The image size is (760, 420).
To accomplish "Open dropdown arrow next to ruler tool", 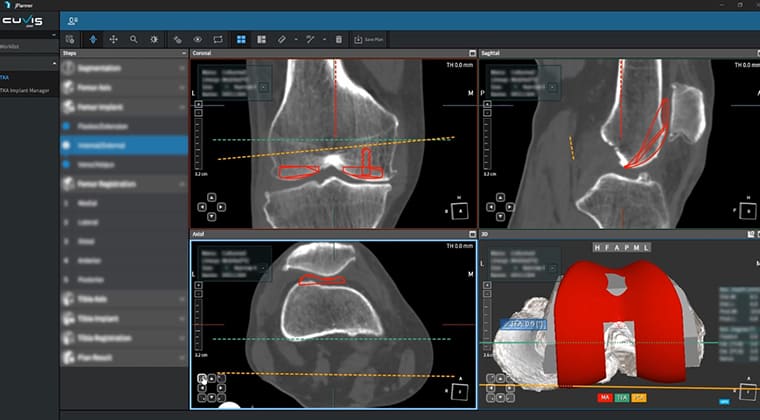I will [x=295, y=39].
